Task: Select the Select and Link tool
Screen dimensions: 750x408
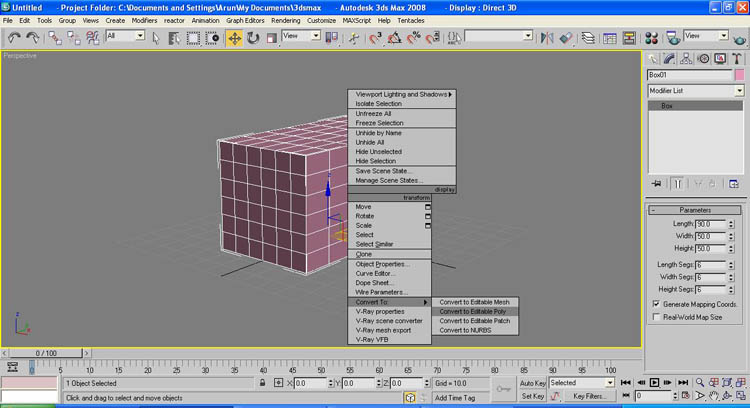Action: tap(55, 38)
